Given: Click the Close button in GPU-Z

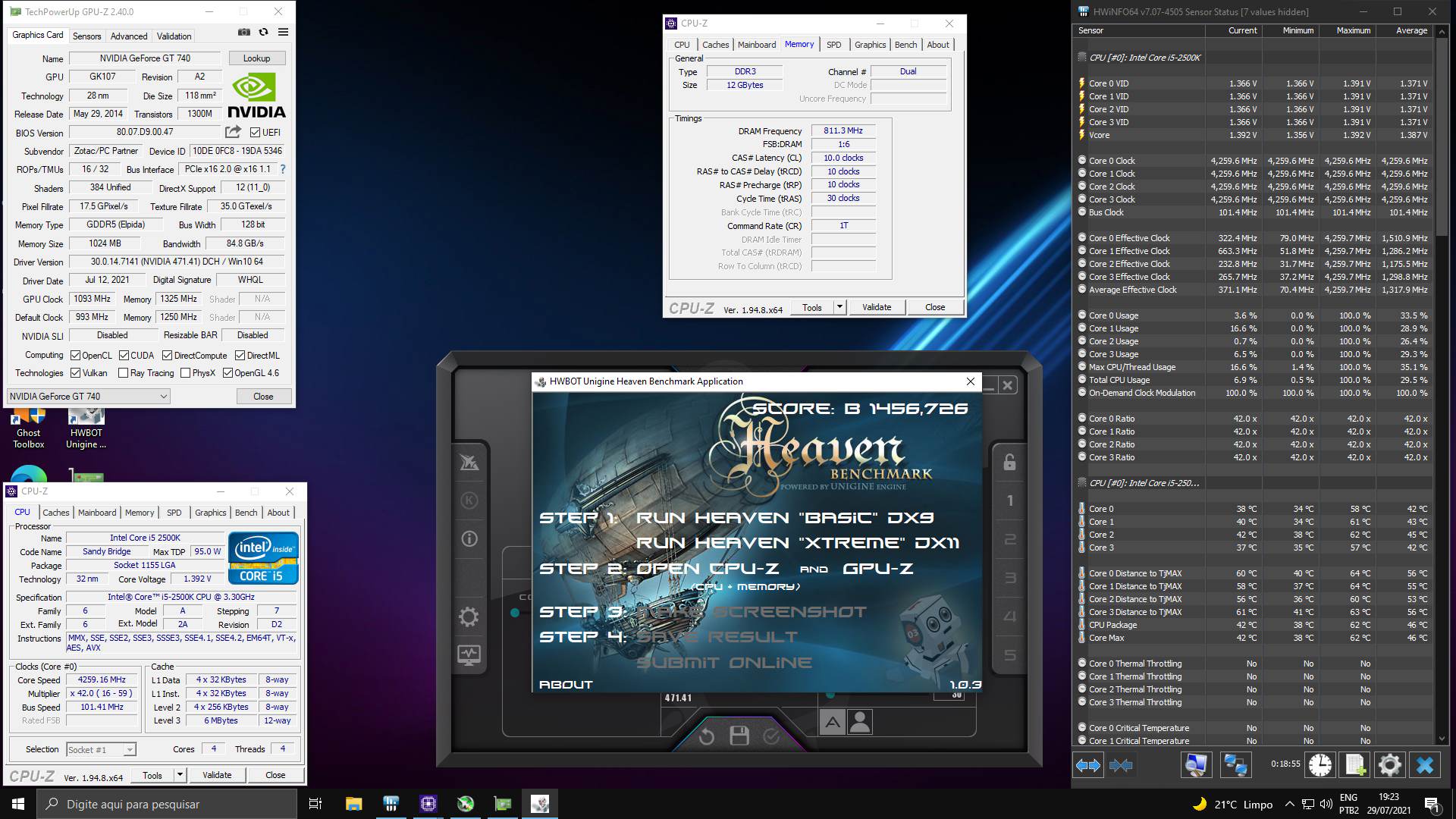Looking at the screenshot, I should coord(263,397).
